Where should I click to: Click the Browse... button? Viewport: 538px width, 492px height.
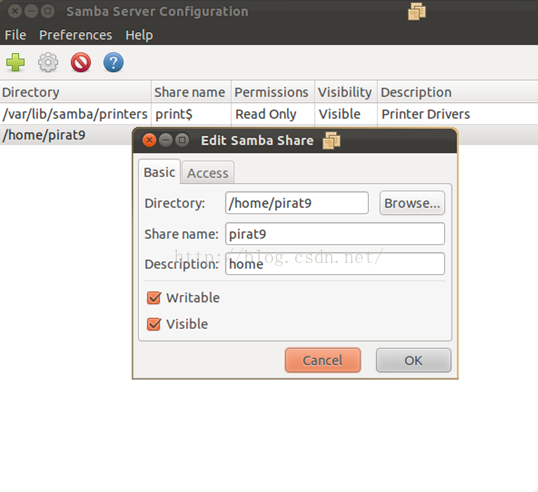(x=412, y=203)
